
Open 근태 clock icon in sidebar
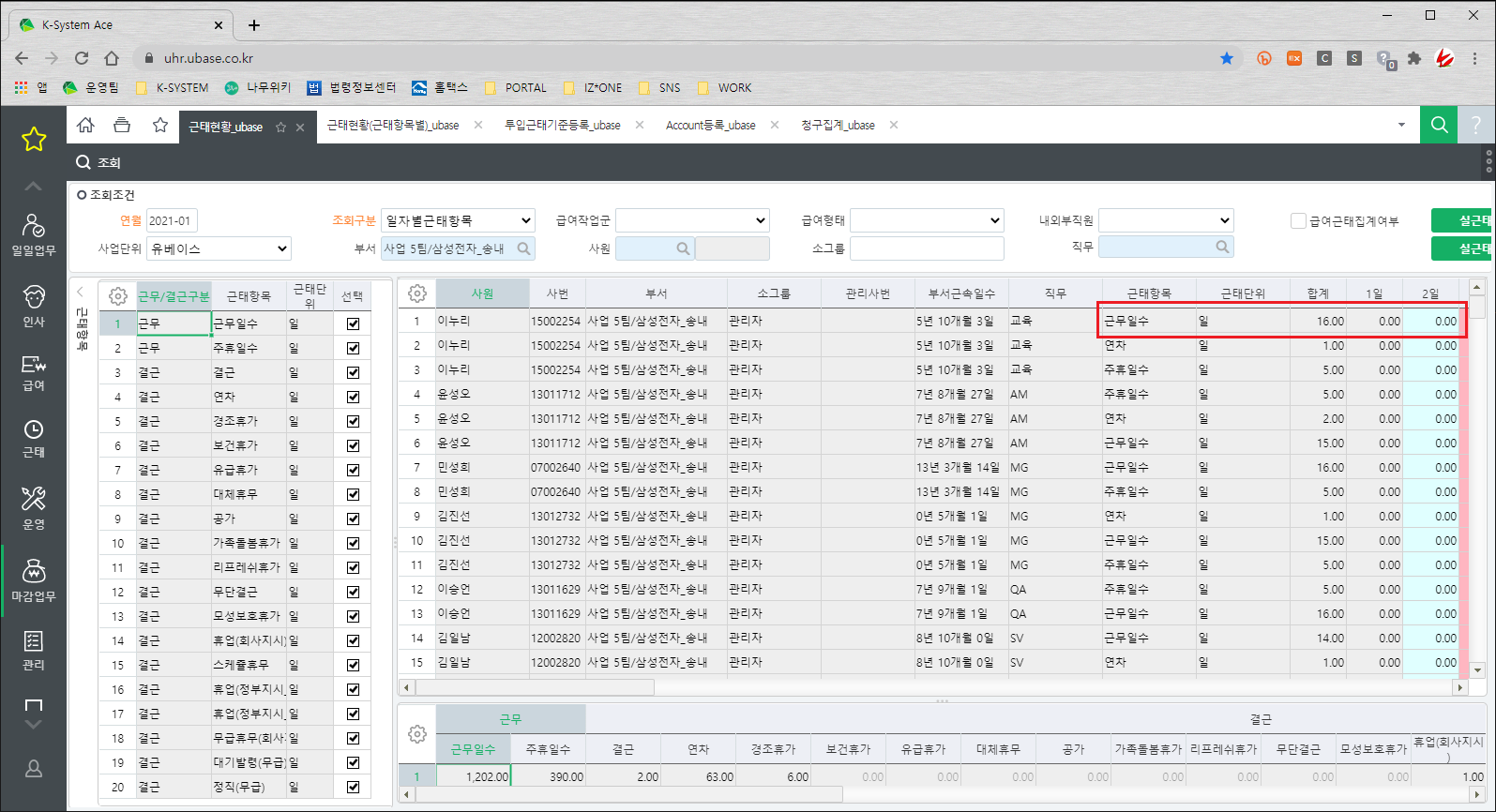[x=34, y=439]
